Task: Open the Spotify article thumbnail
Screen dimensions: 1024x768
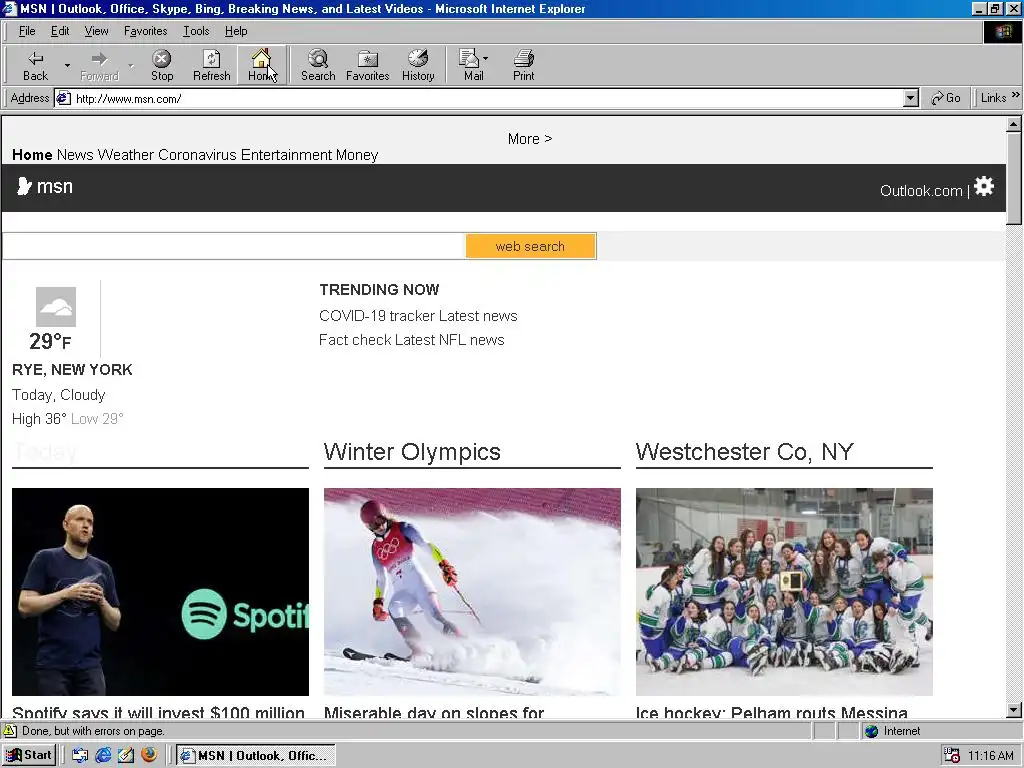Action: click(x=160, y=592)
